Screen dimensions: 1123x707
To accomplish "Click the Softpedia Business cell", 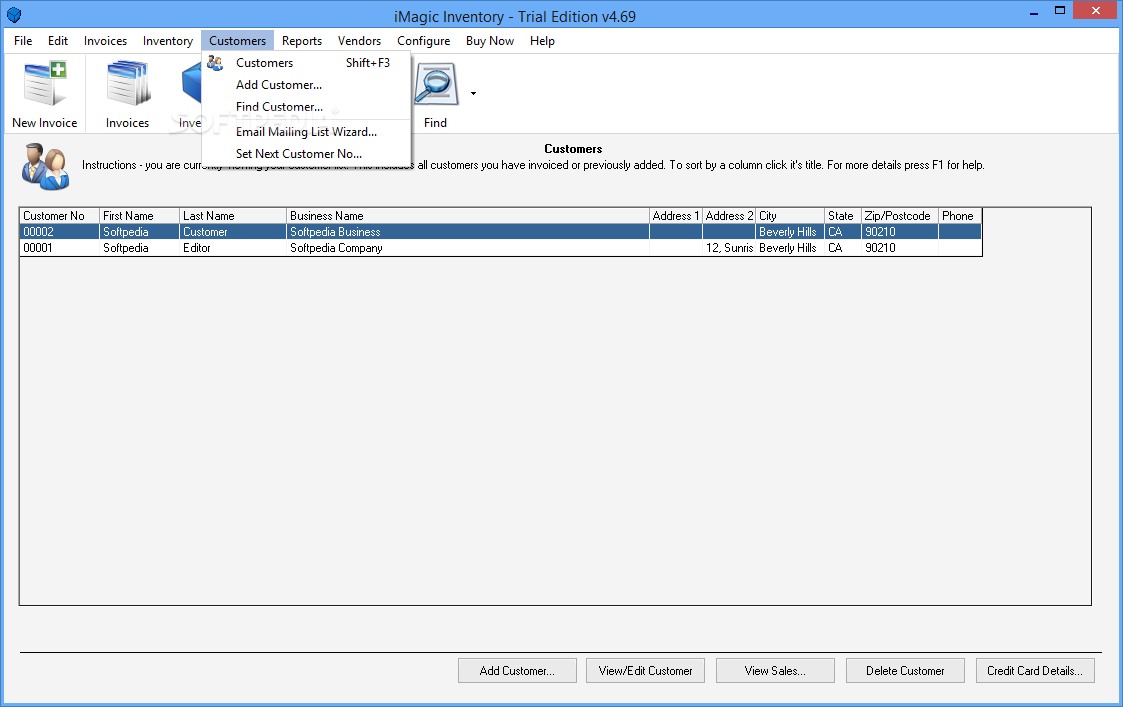I will 468,232.
